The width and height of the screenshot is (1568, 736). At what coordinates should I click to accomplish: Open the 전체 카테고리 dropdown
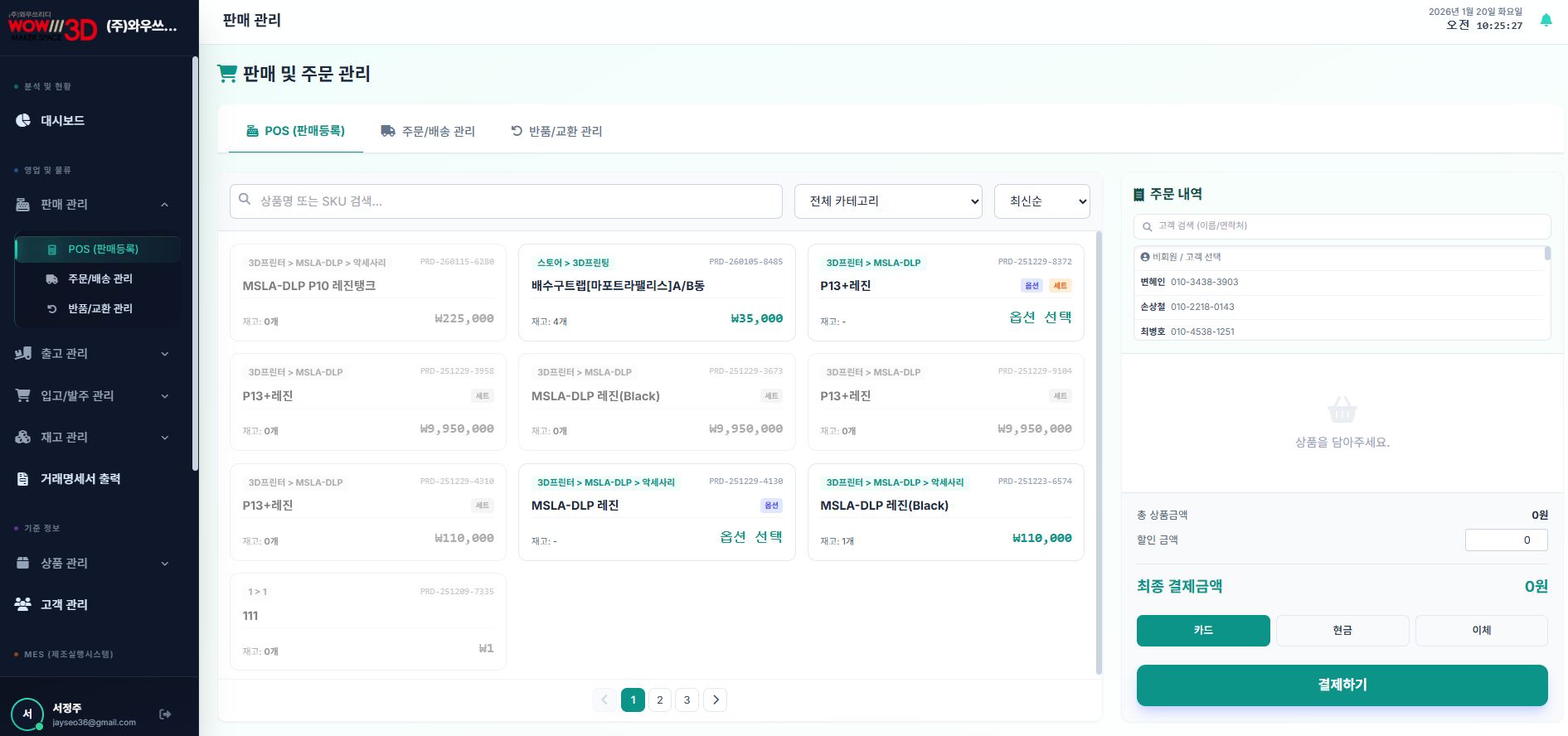pyautogui.click(x=887, y=201)
